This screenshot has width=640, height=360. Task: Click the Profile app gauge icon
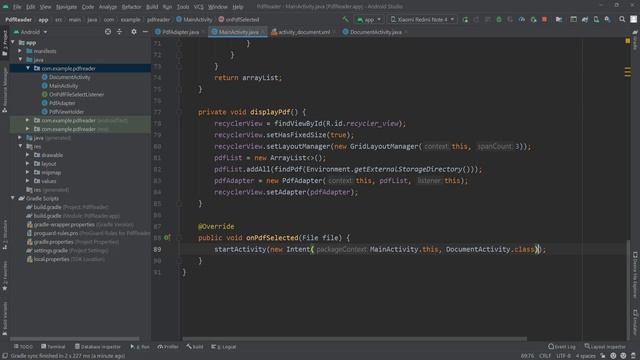pyautogui.click(x=522, y=19)
